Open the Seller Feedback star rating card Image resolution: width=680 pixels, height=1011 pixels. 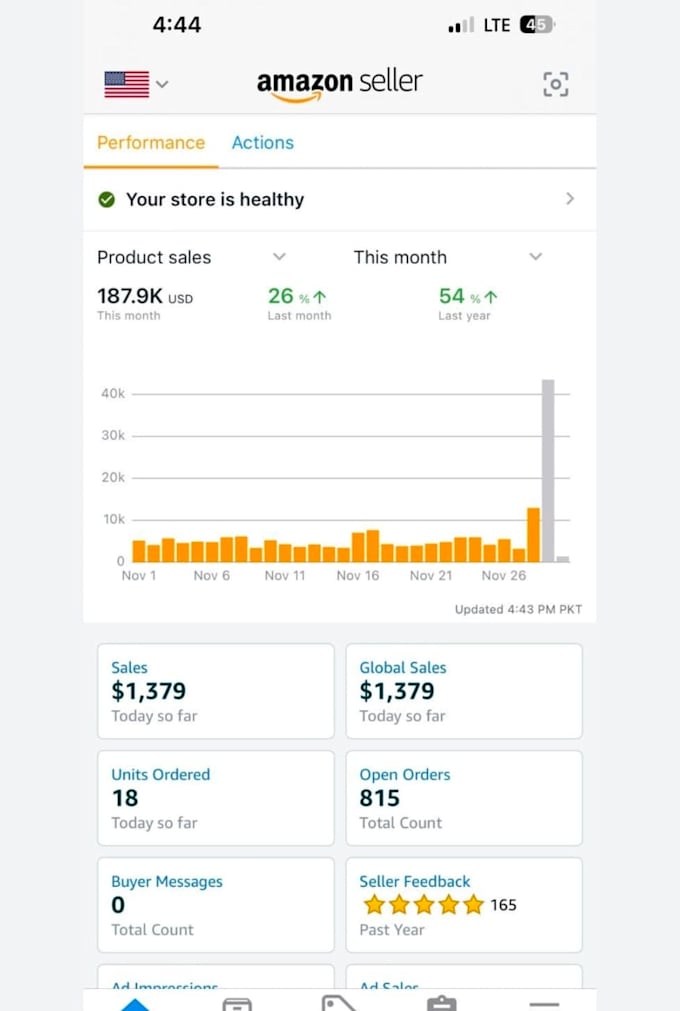coord(464,905)
